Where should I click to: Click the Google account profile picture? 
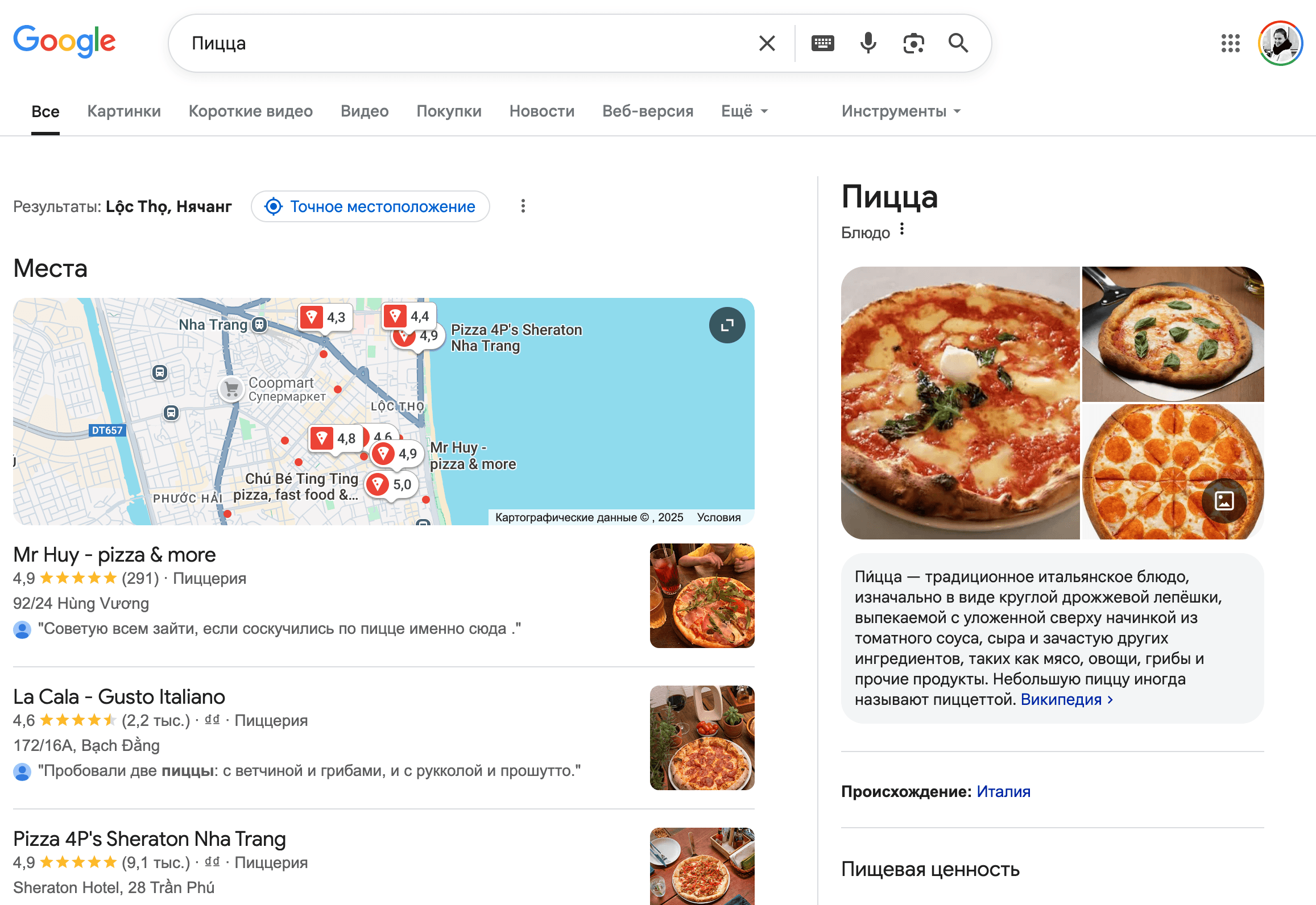(x=1280, y=43)
